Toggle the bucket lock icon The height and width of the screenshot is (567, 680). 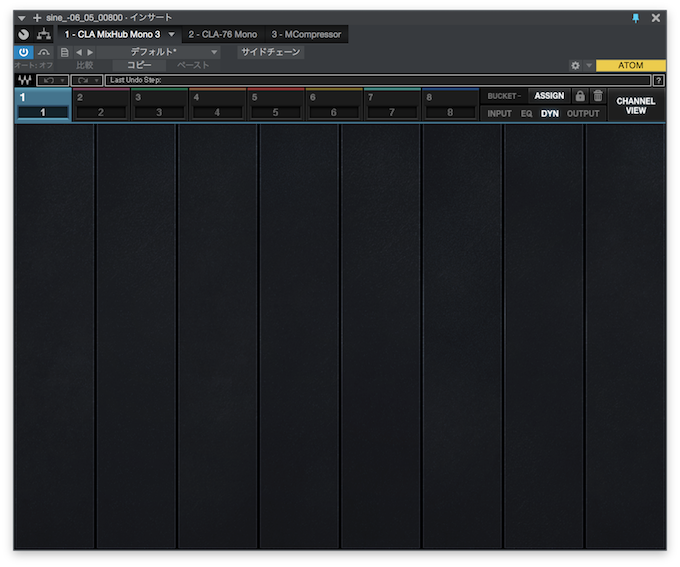coord(580,96)
